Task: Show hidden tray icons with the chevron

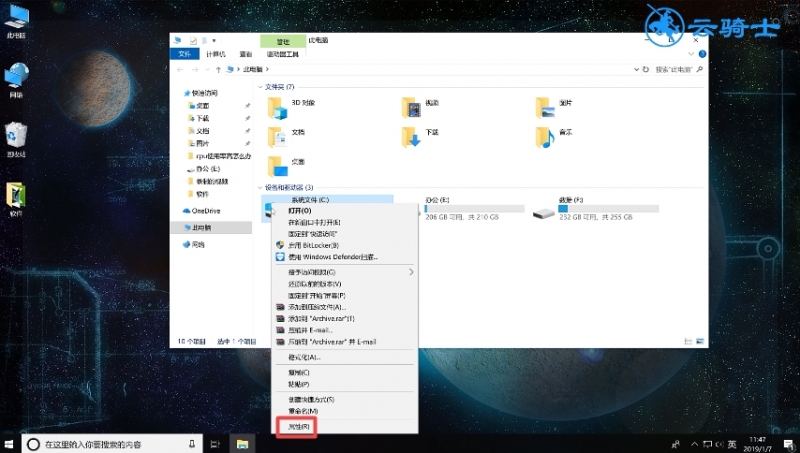Action: pyautogui.click(x=694, y=444)
